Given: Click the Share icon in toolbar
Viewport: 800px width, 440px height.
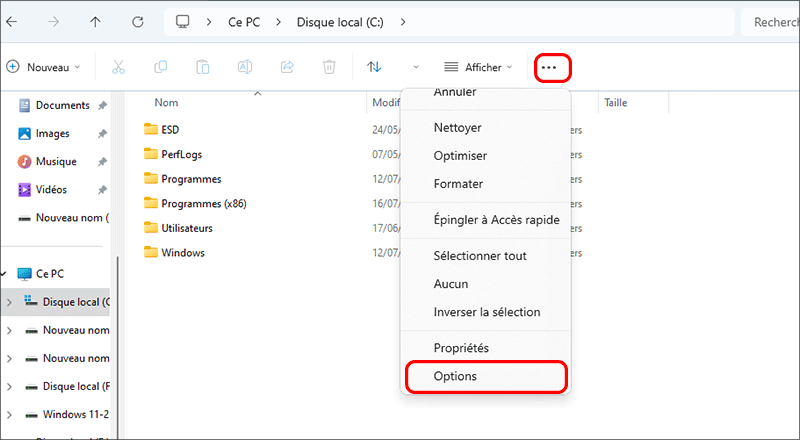Looking at the screenshot, I should click(x=287, y=67).
